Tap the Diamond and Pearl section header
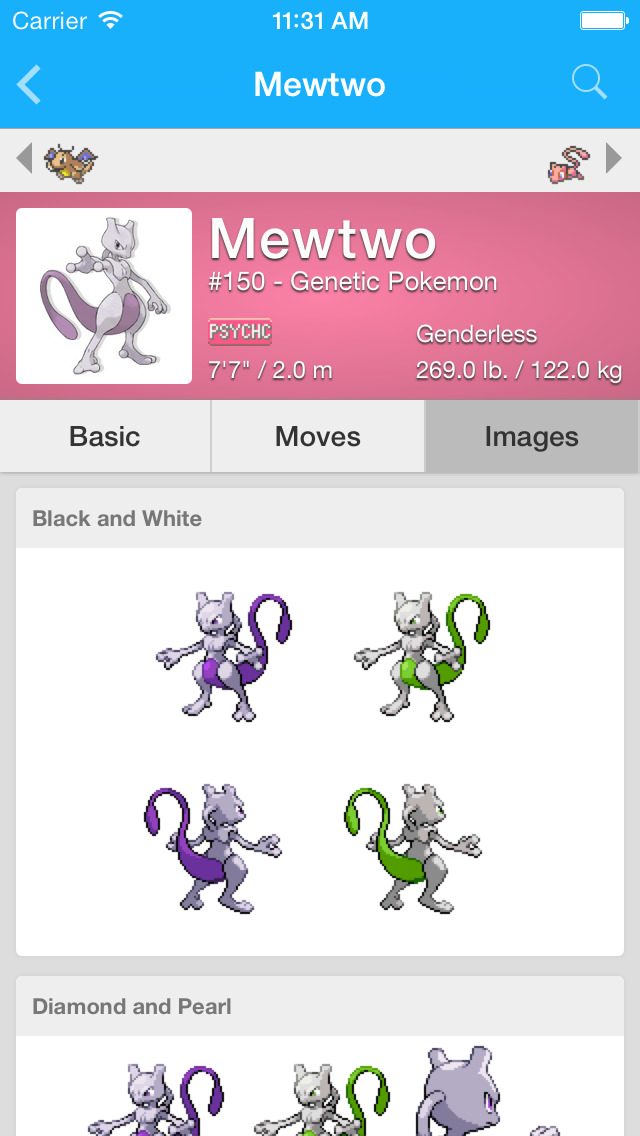The image size is (640, 1136). 320,1006
